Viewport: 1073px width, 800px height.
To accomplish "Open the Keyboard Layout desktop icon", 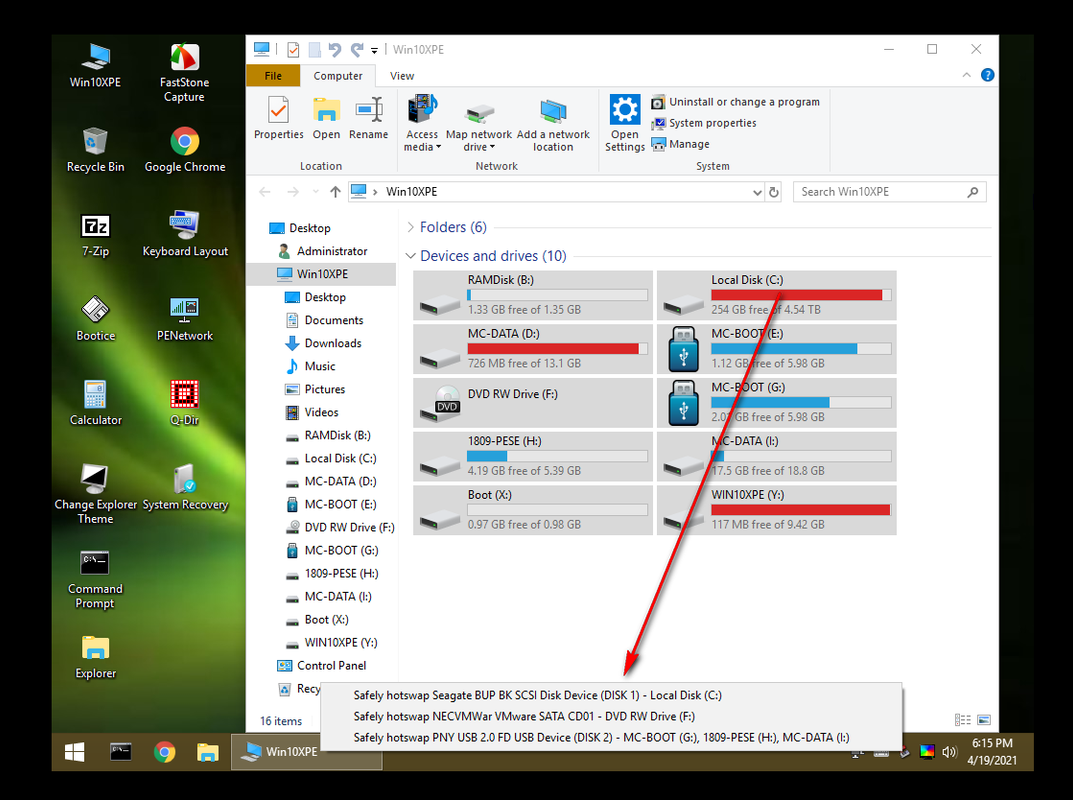I will [185, 234].
